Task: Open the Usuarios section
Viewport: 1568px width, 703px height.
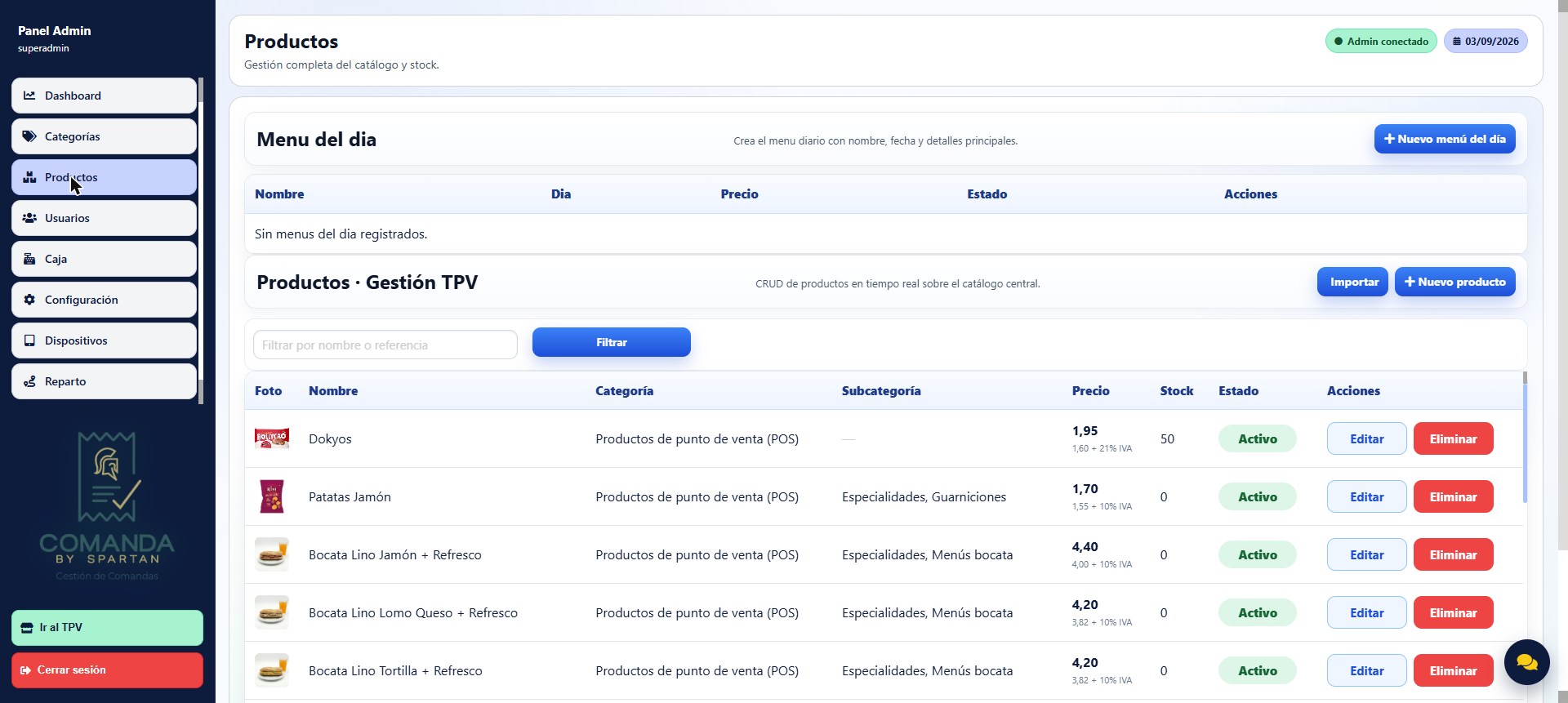Action: [x=104, y=218]
